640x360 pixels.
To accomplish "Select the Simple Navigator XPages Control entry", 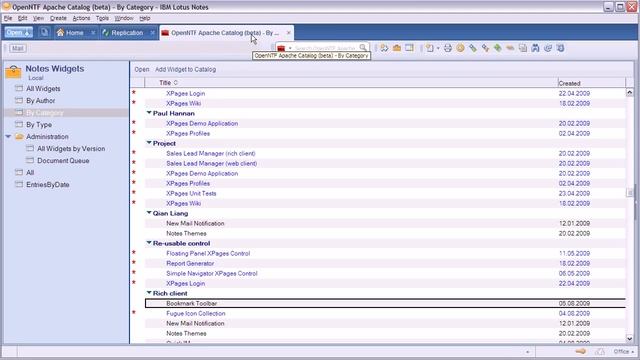I will click(385, 273).
